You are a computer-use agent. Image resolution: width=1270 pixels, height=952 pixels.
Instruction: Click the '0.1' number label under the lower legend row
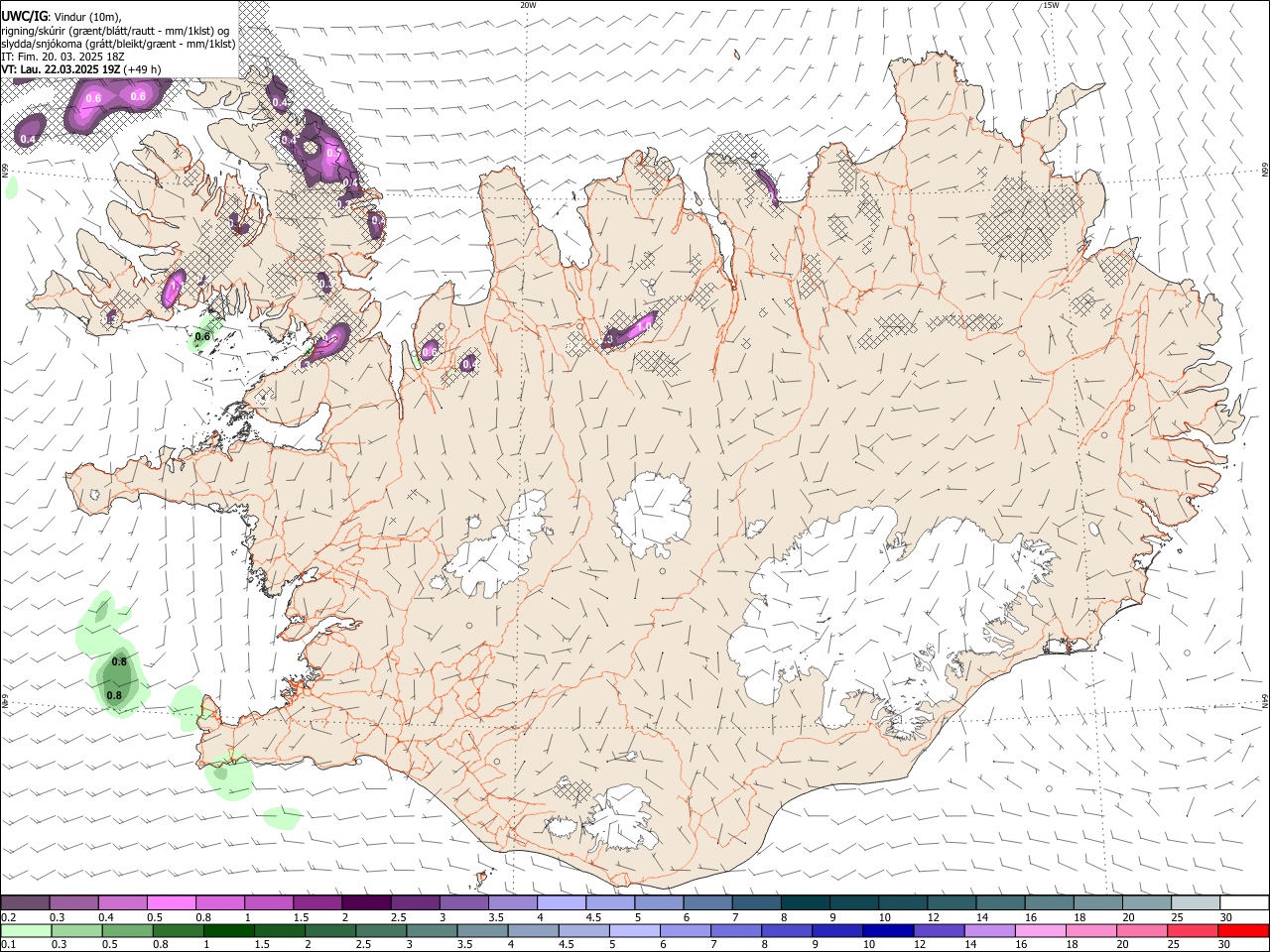7,944
